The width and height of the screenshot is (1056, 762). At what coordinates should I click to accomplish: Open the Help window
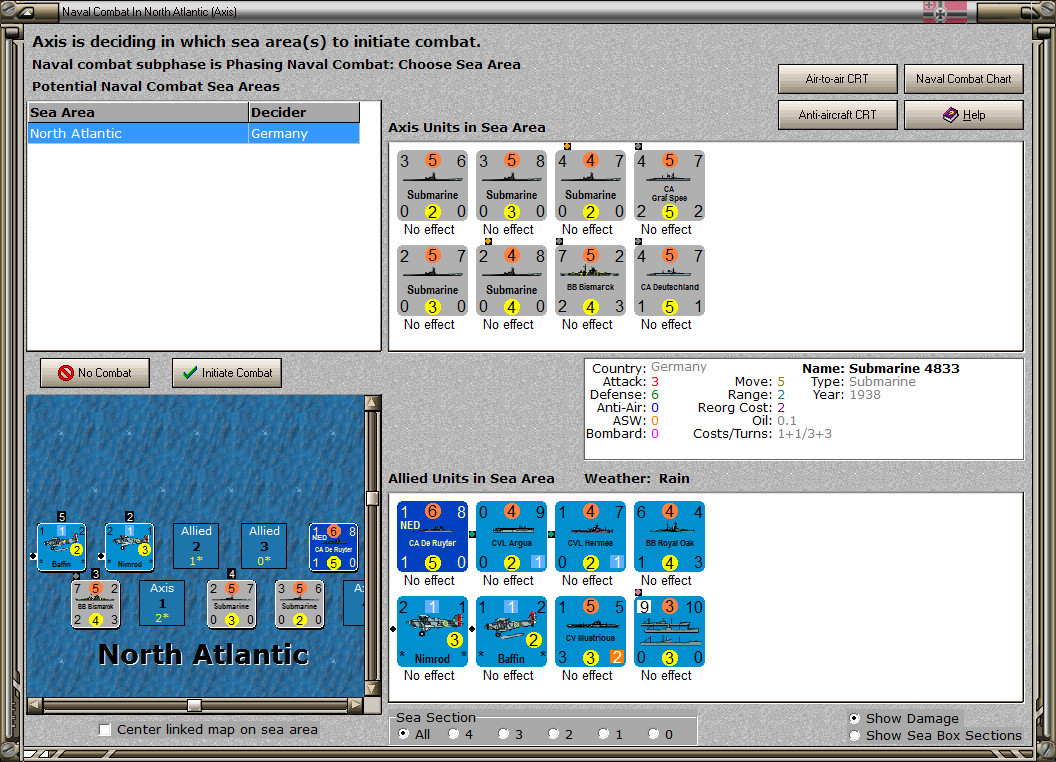[963, 115]
